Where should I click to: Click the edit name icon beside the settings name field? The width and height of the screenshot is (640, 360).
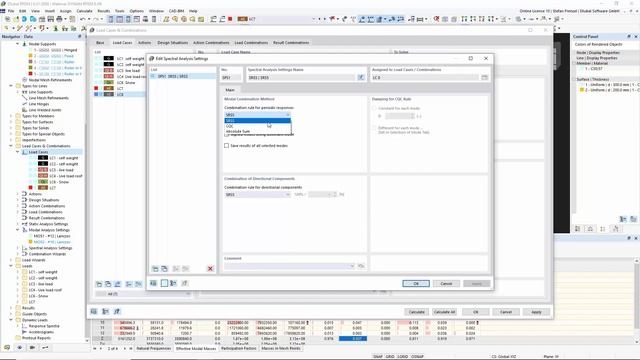click(x=361, y=77)
